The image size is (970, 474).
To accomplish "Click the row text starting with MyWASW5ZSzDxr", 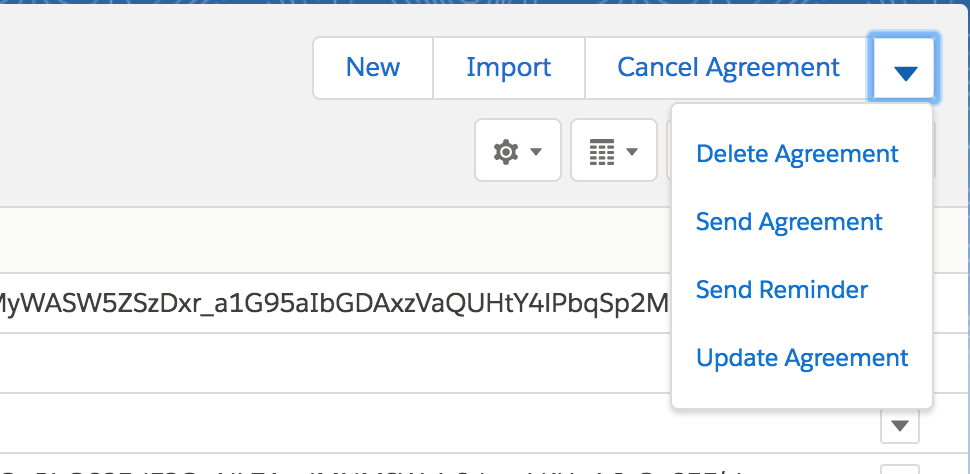I will pyautogui.click(x=330, y=302).
